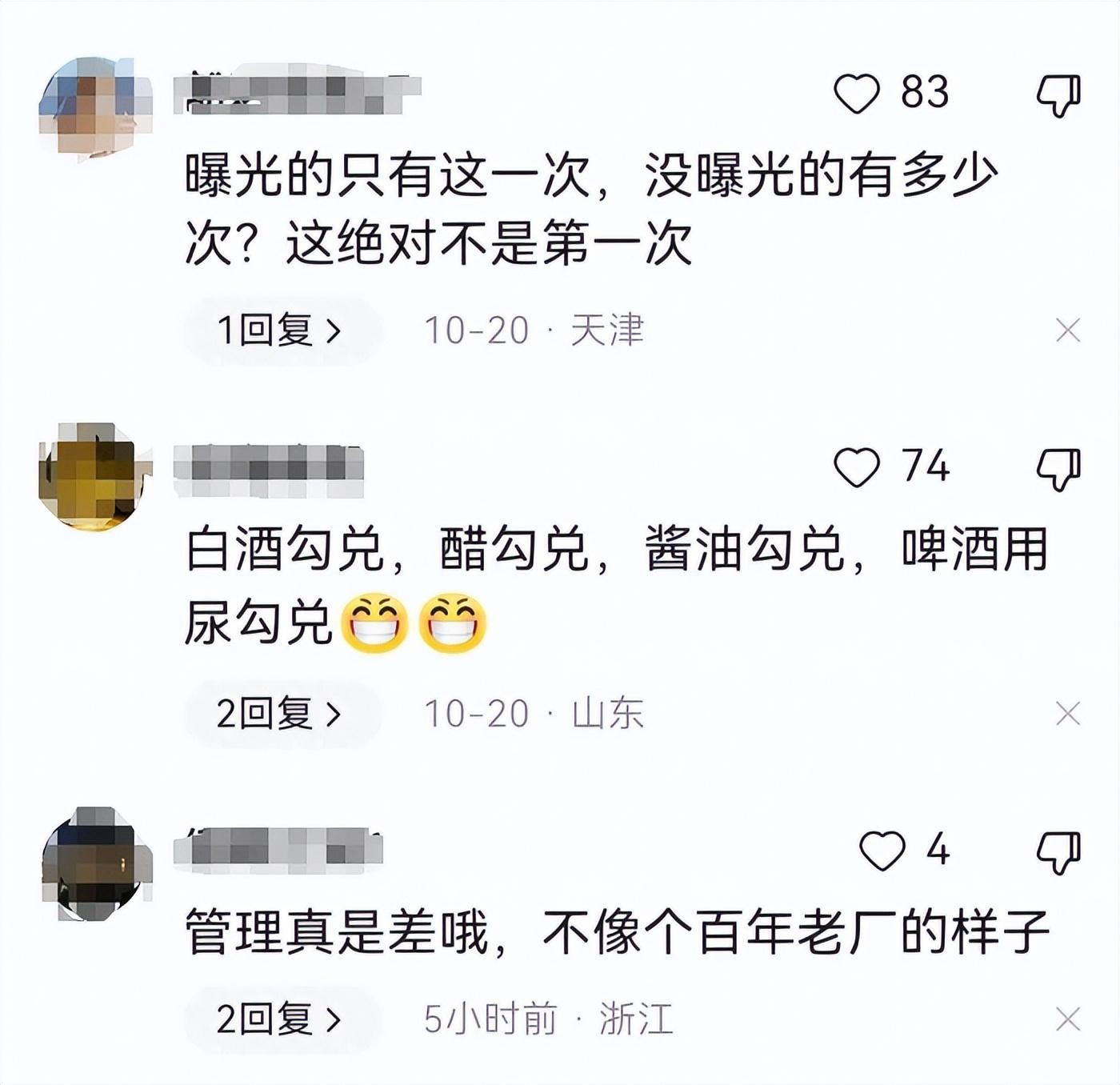Image resolution: width=1120 pixels, height=1085 pixels.
Task: Dislike the Shandong user's comment
Action: point(1059,470)
